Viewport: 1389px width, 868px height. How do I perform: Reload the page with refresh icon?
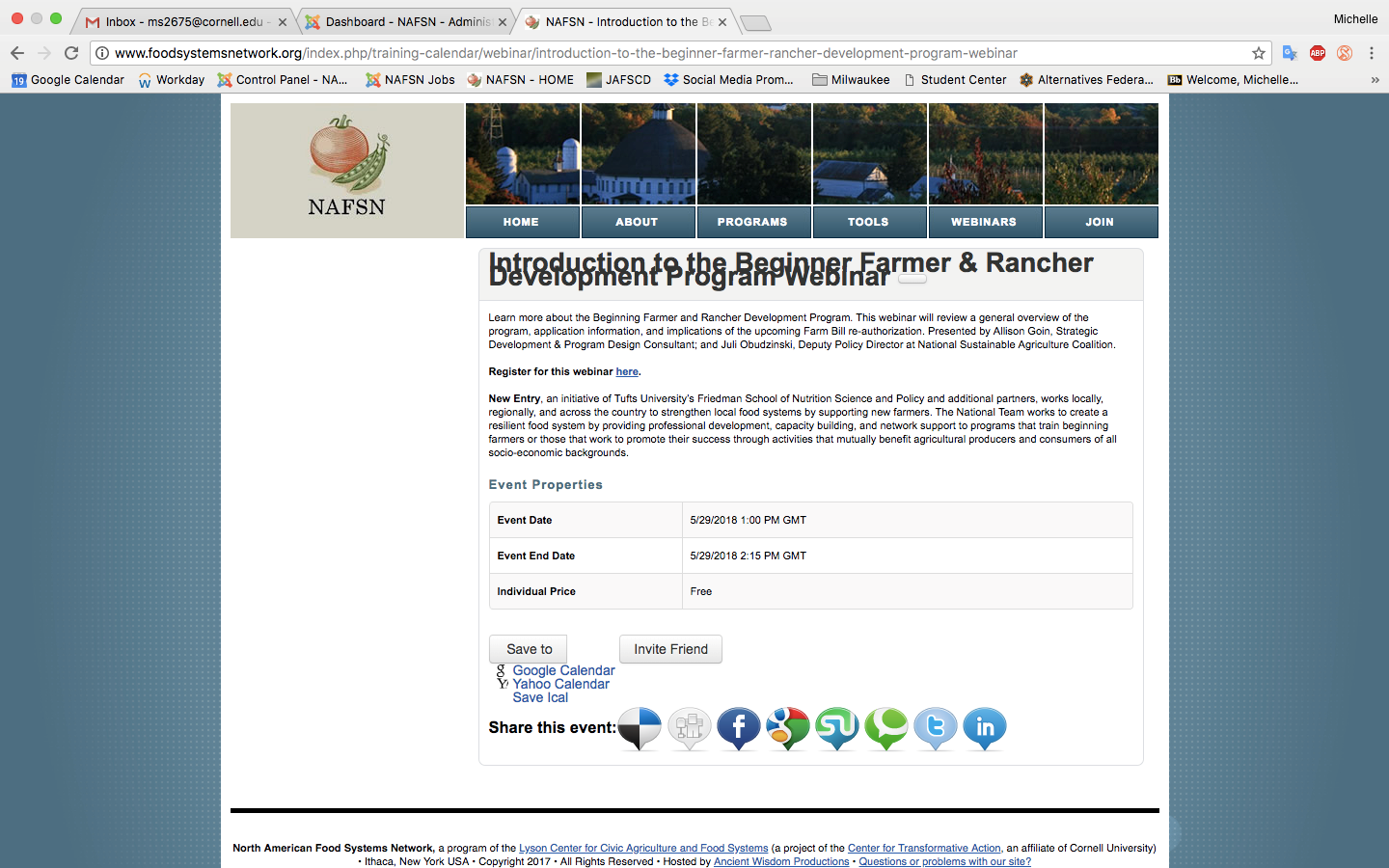click(71, 53)
